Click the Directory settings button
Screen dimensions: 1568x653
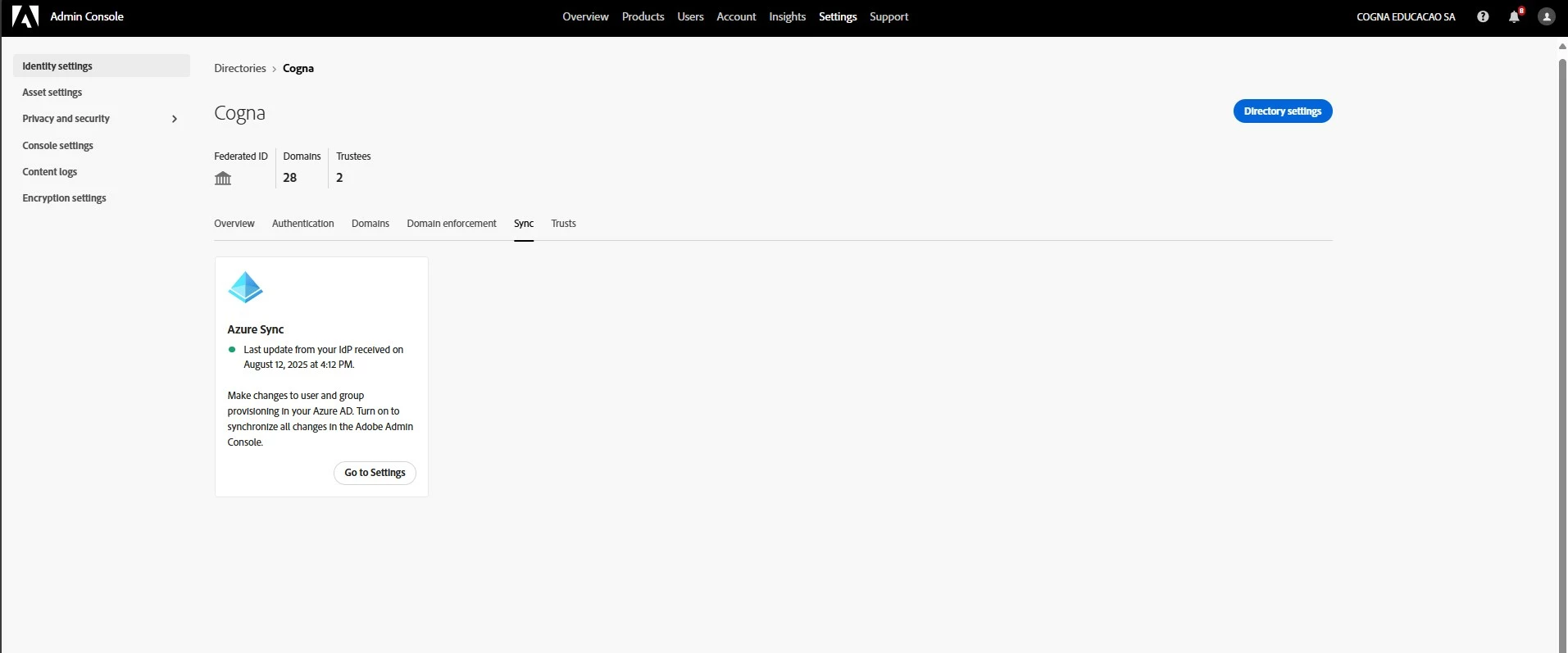click(1283, 111)
